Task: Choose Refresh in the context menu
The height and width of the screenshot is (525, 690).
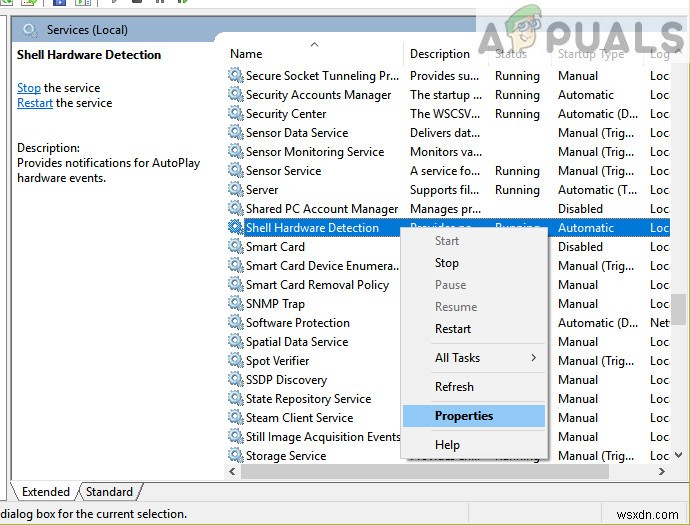Action: pyautogui.click(x=474, y=387)
